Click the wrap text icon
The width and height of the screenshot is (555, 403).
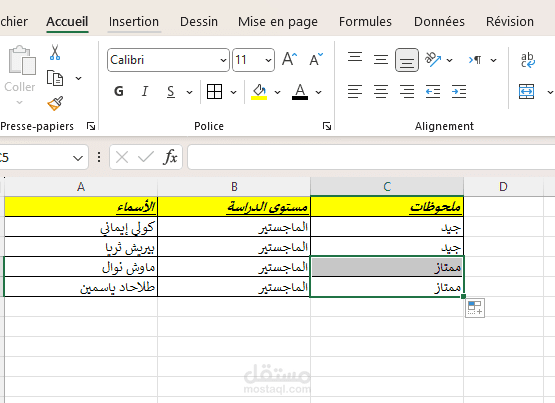(x=527, y=60)
